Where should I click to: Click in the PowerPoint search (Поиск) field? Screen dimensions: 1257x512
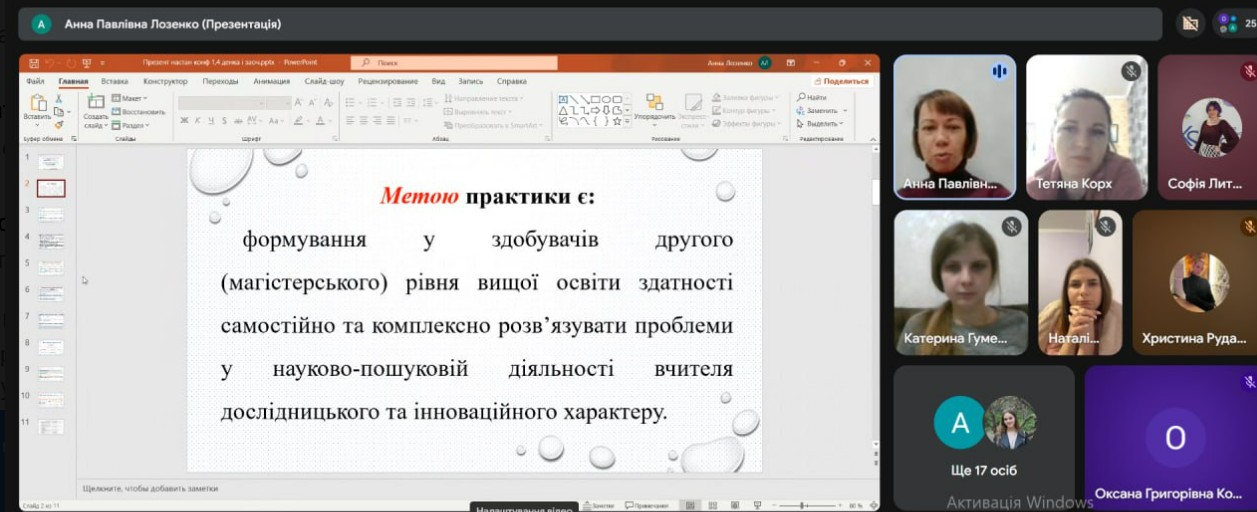tap(453, 62)
